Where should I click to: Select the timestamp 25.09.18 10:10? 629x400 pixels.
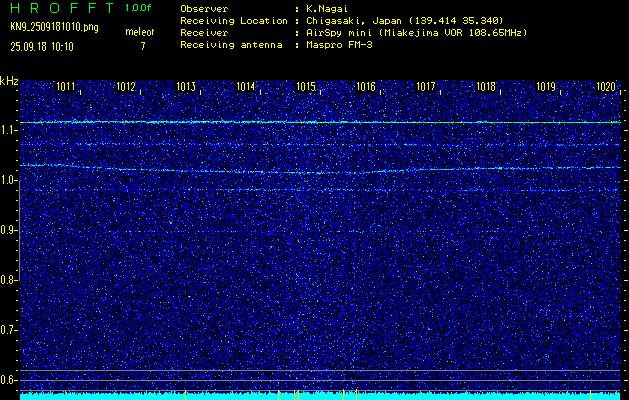(x=42, y=47)
